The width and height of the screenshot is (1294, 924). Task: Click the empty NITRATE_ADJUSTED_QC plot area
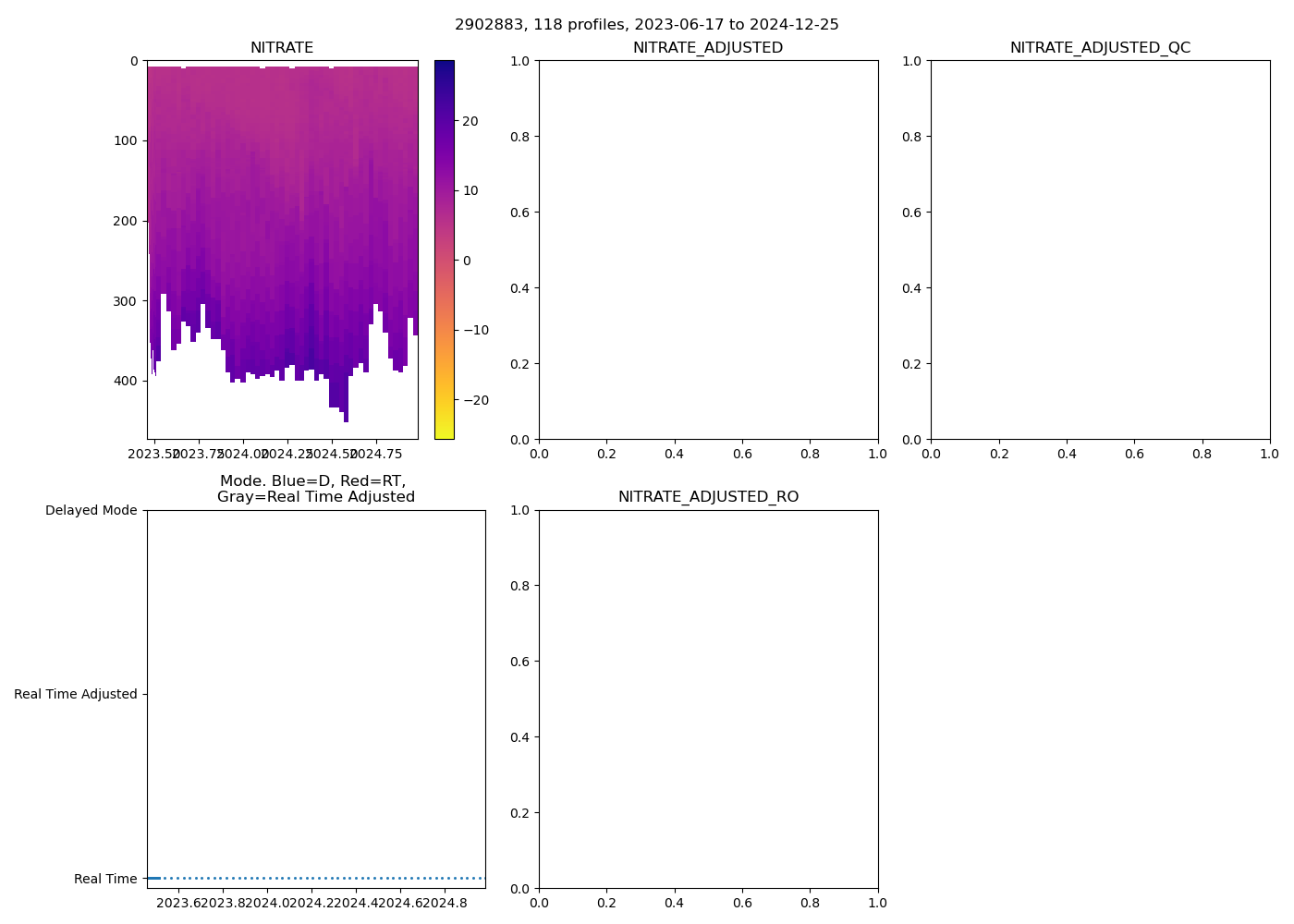pos(1100,249)
